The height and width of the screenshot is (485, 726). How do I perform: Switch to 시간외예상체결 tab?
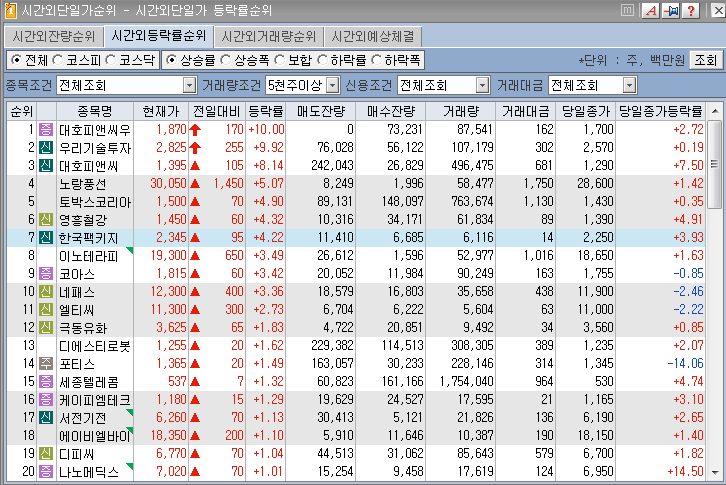(373, 37)
